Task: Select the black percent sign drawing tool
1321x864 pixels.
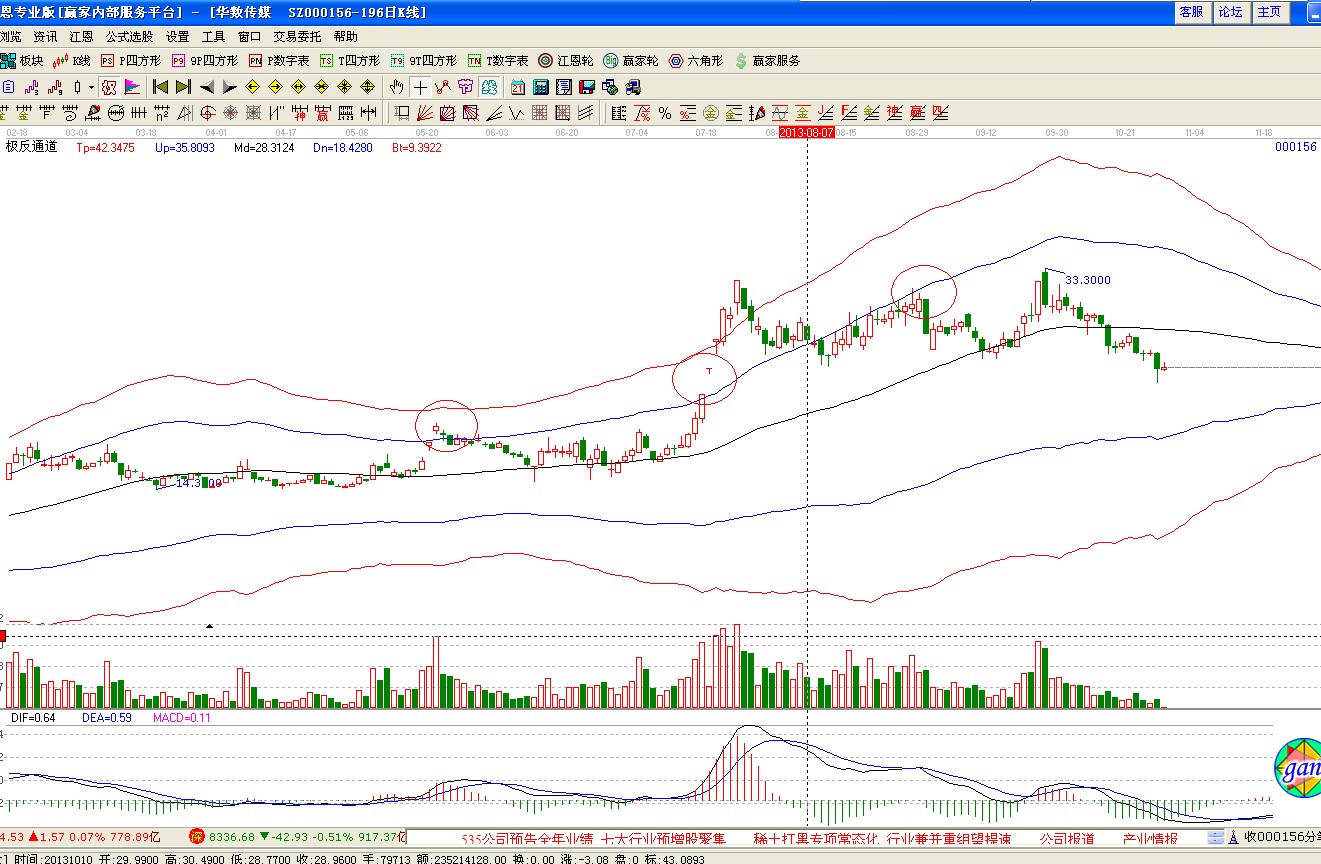Action: pyautogui.click(x=664, y=113)
